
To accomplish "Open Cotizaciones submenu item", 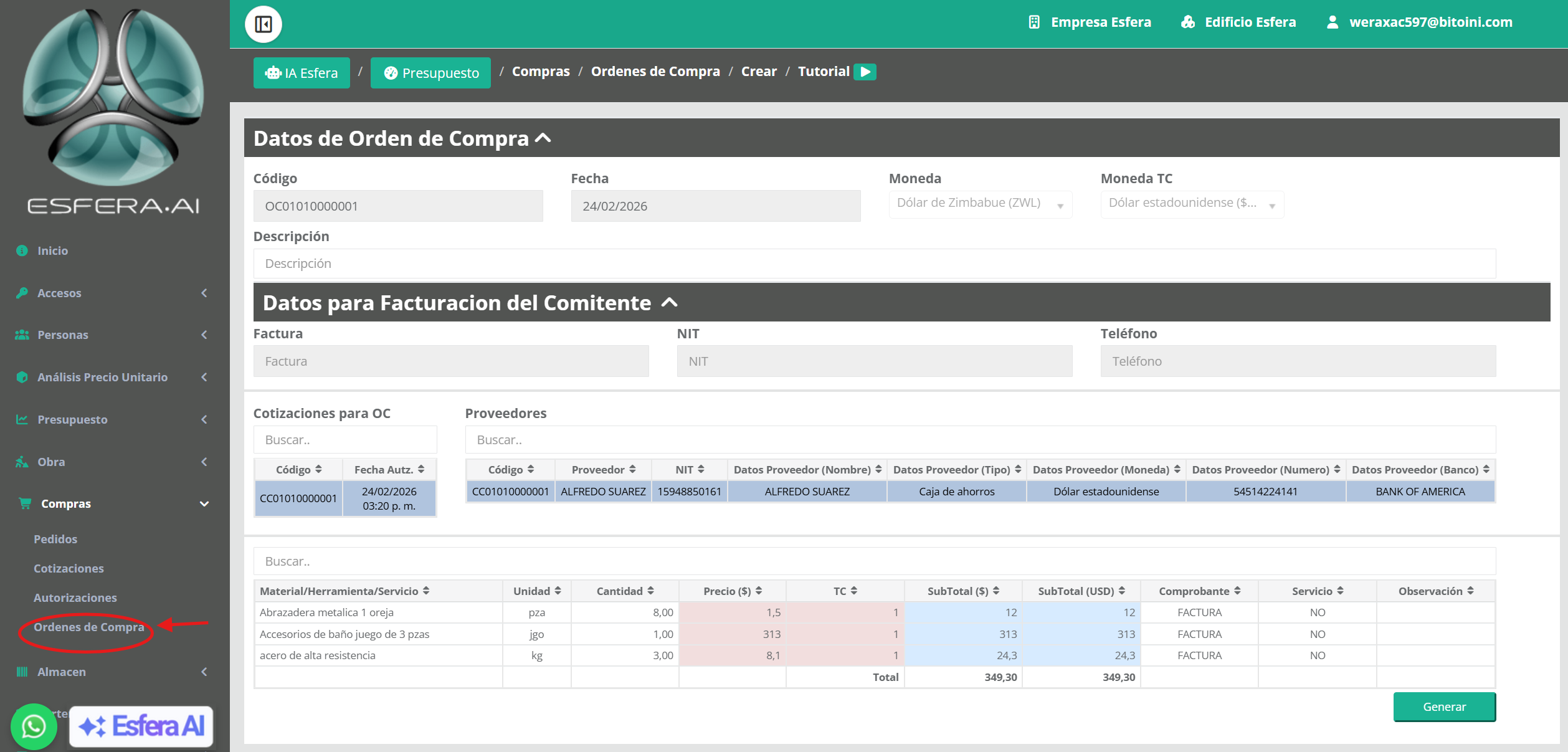I will (69, 568).
